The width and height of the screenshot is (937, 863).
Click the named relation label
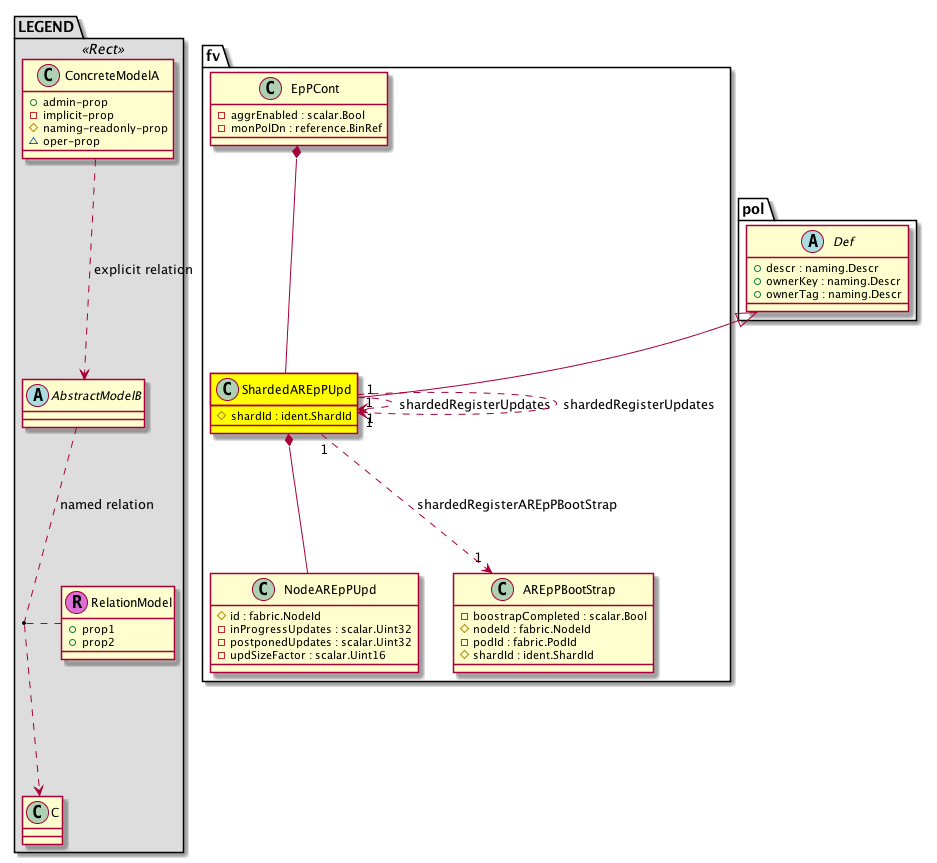click(x=107, y=505)
